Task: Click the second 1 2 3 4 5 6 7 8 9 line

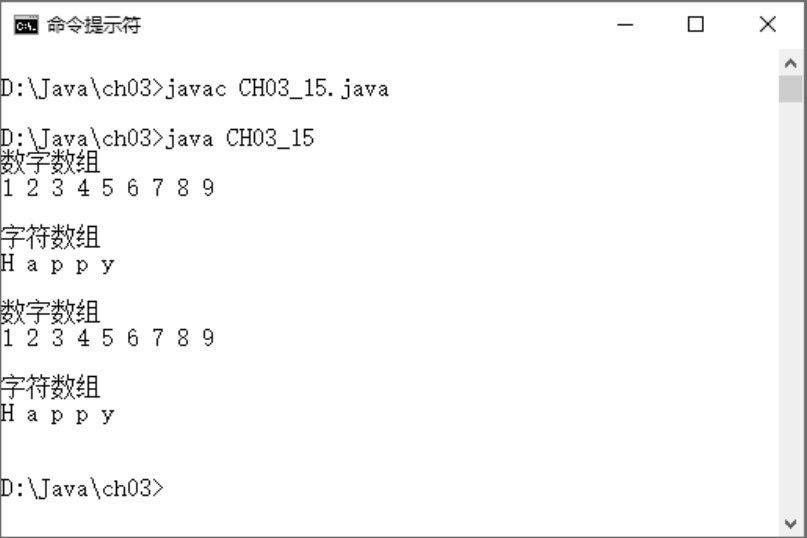Action: 107,338
